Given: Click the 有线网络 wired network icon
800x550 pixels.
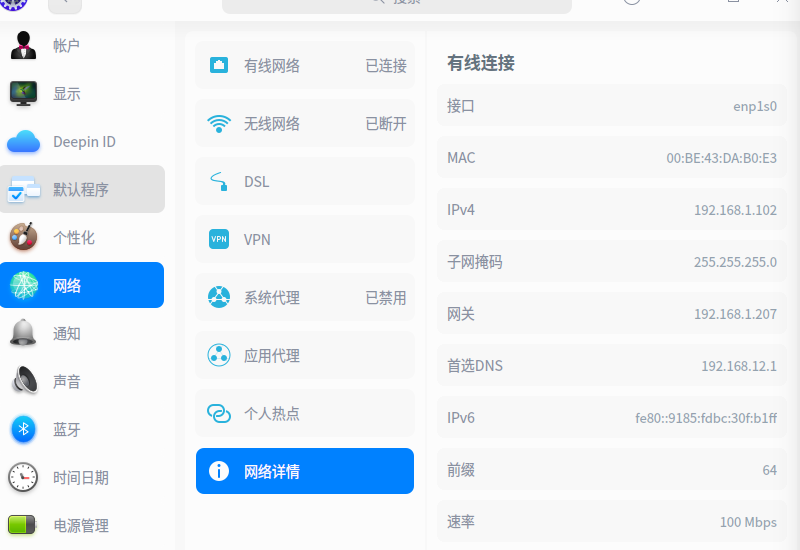Looking at the screenshot, I should click(219, 65).
